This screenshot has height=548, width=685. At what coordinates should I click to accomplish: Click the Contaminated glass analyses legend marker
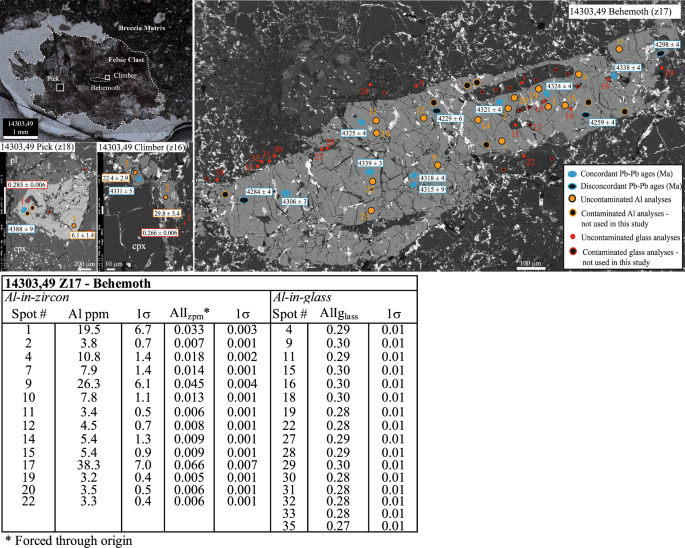pyautogui.click(x=573, y=252)
